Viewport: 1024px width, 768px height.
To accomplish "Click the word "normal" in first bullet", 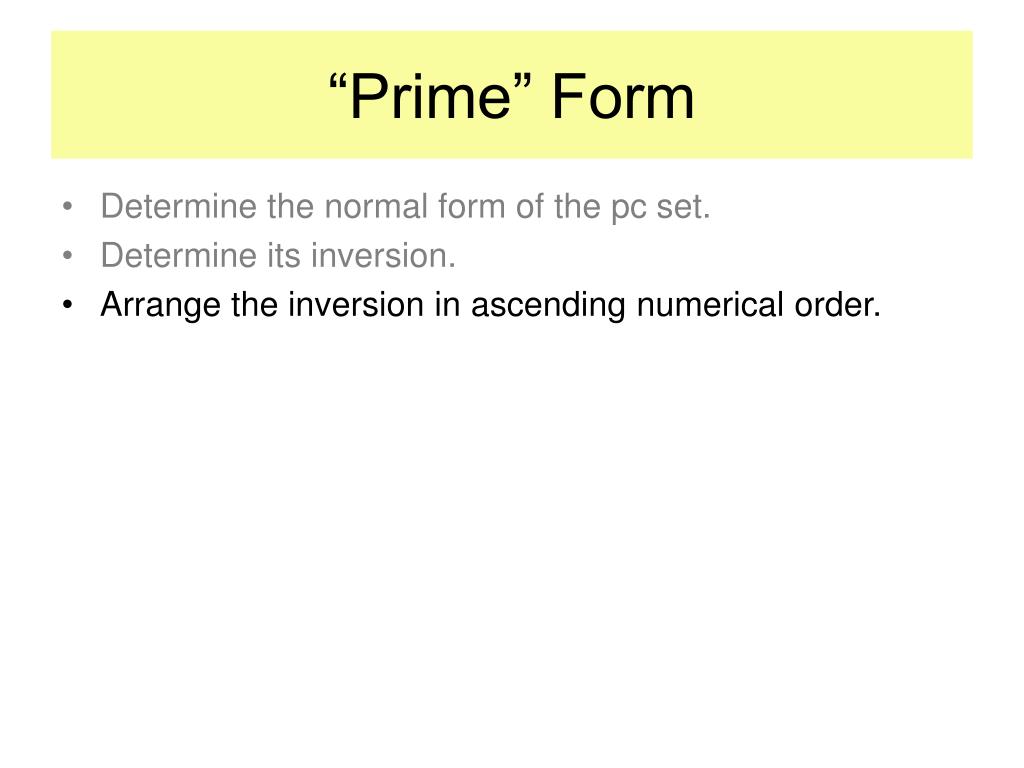I will click(376, 206).
